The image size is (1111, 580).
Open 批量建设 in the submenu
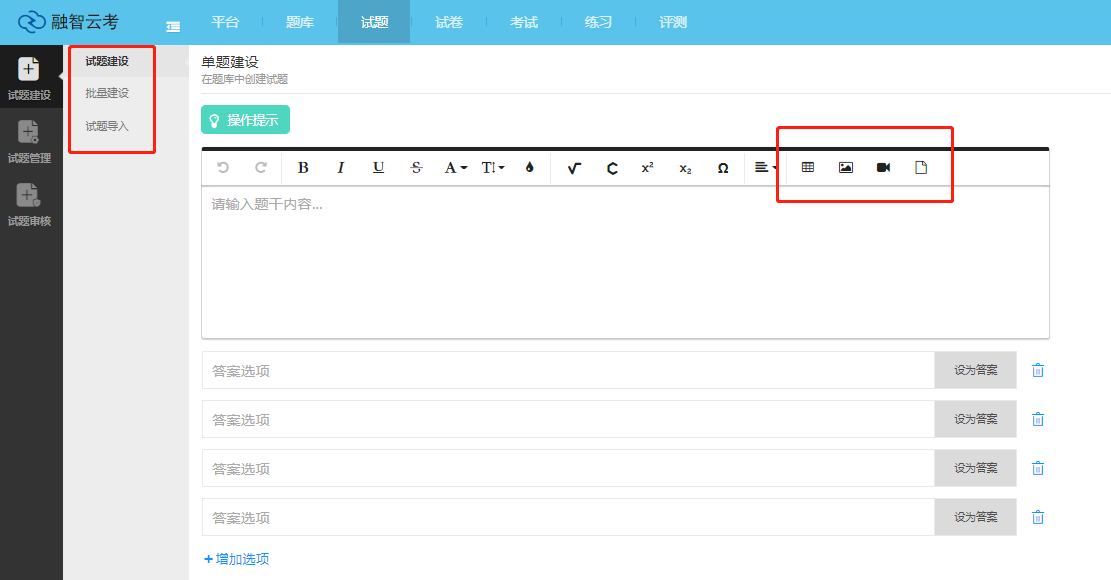[x=107, y=93]
